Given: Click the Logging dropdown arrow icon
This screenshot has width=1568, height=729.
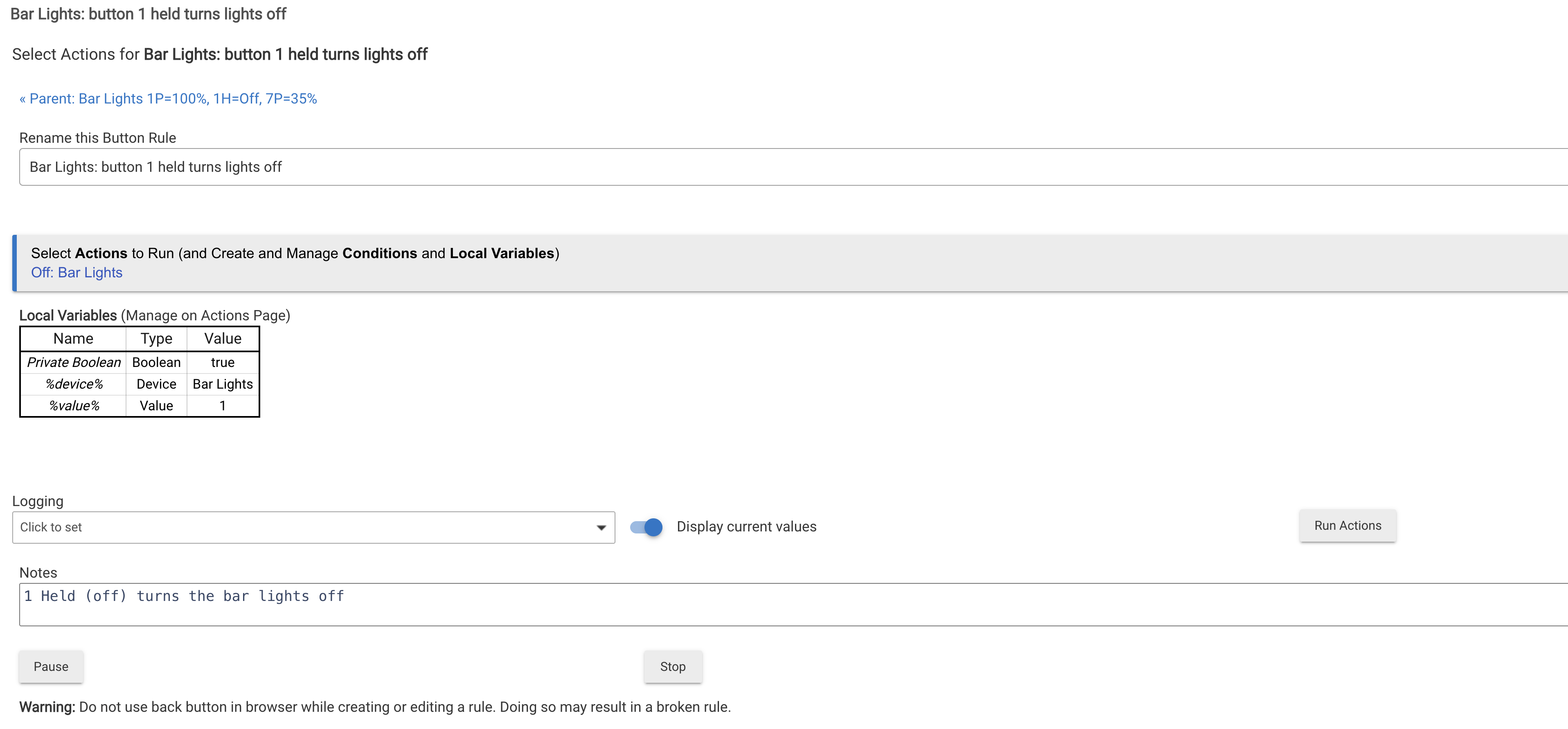Looking at the screenshot, I should (x=601, y=528).
